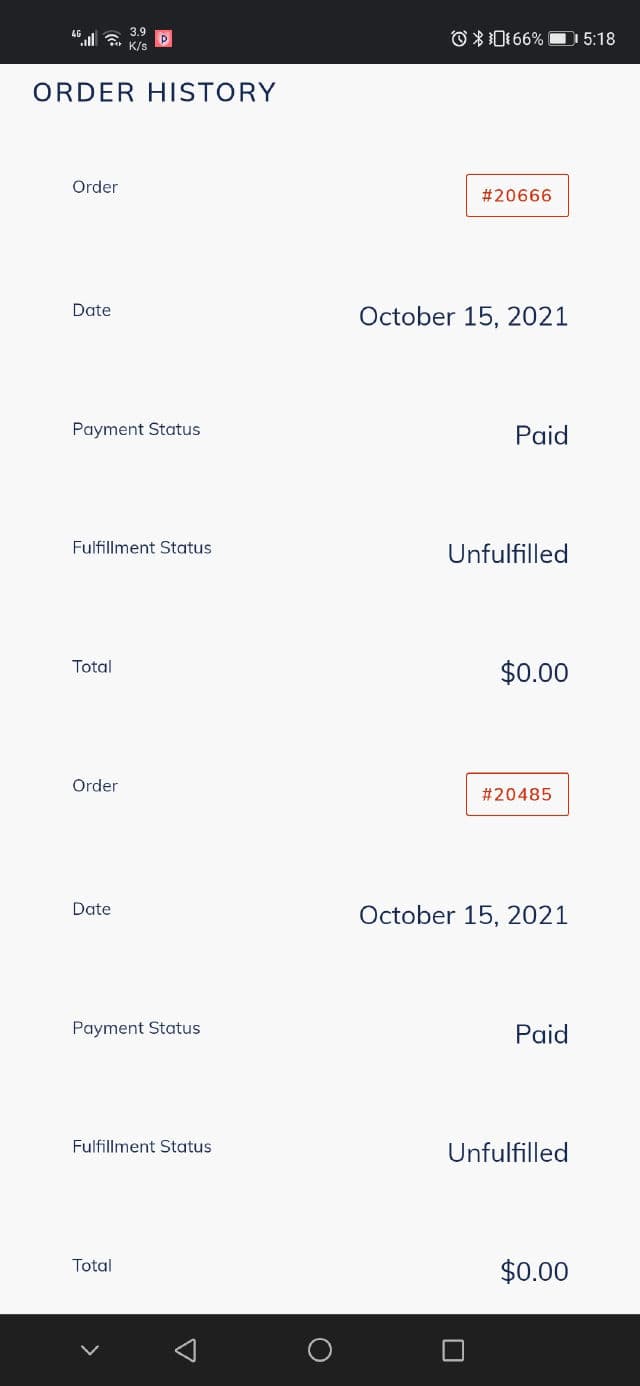The height and width of the screenshot is (1386, 640).
Task: Tap the ORDER HISTORY heading
Action: (x=154, y=93)
